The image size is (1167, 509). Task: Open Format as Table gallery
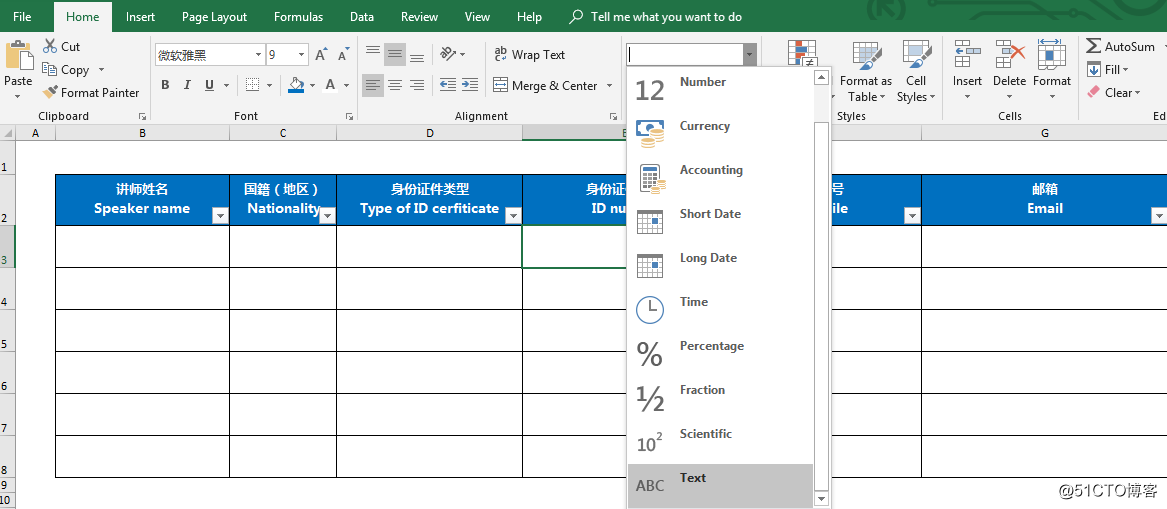[866, 73]
